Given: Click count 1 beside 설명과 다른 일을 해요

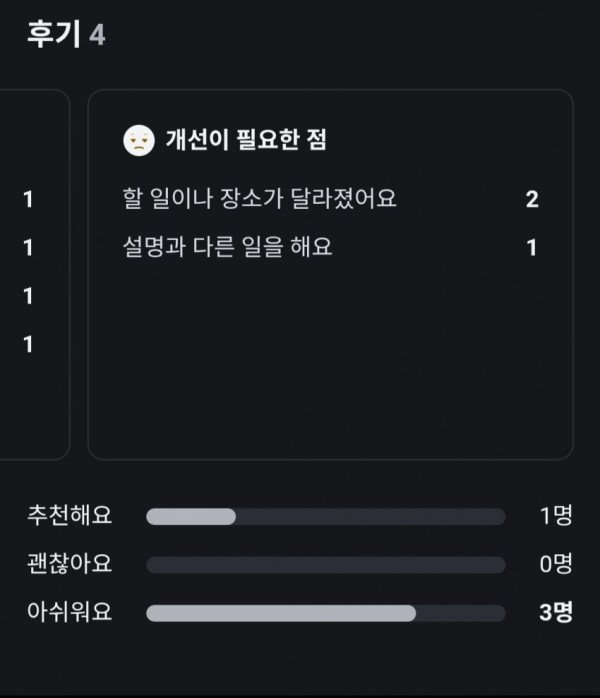Looking at the screenshot, I should (532, 247).
